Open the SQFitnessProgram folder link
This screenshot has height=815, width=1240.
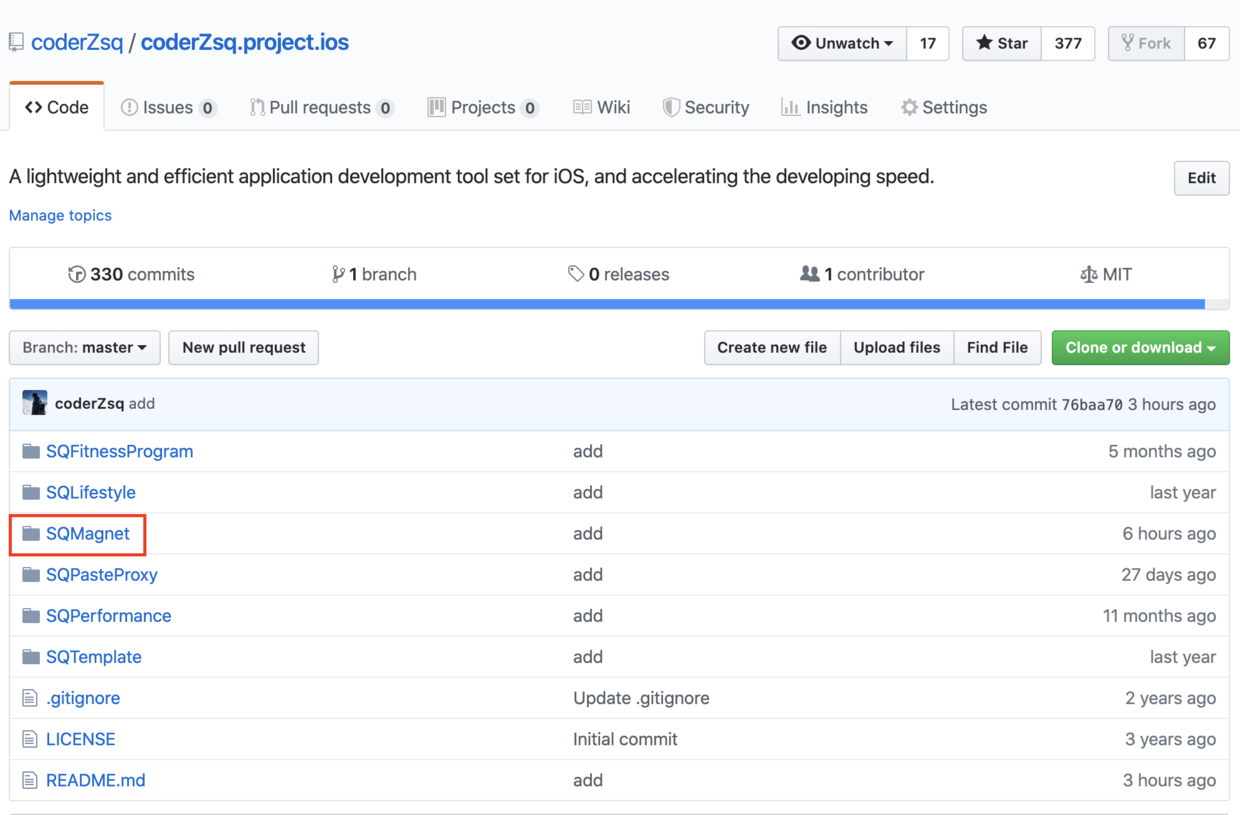coord(120,451)
